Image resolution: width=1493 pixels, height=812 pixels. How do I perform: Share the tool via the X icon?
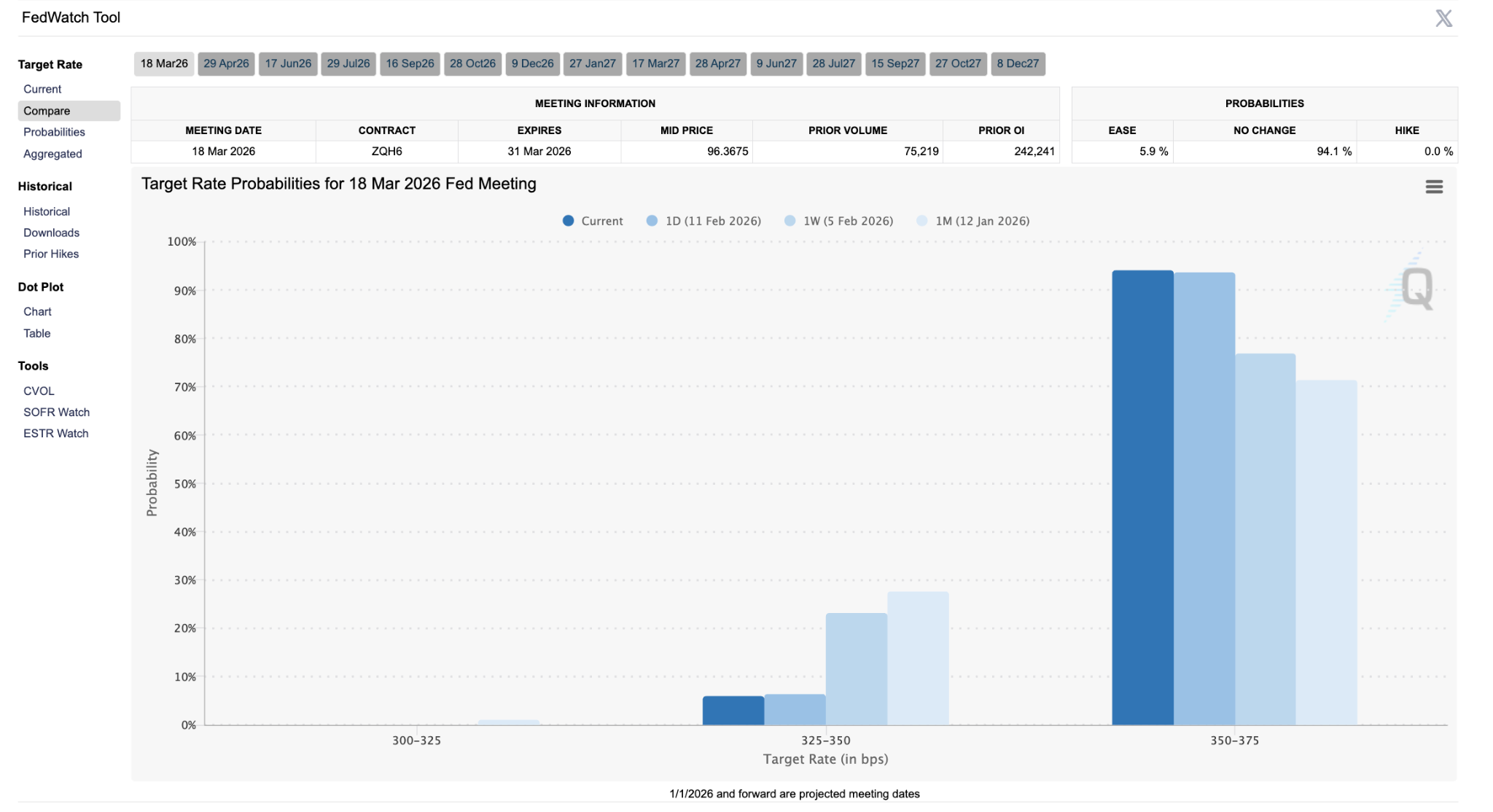(x=1445, y=17)
